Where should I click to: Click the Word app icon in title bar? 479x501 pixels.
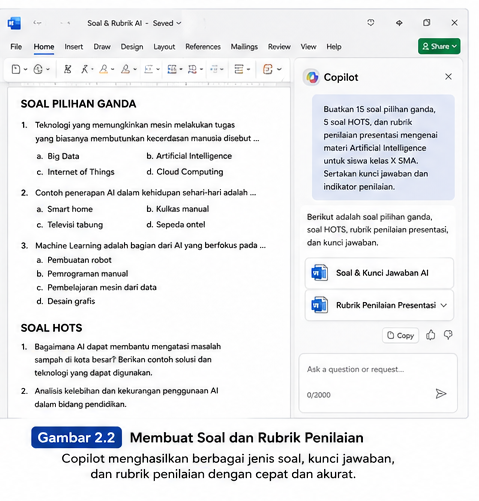[x=14, y=23]
